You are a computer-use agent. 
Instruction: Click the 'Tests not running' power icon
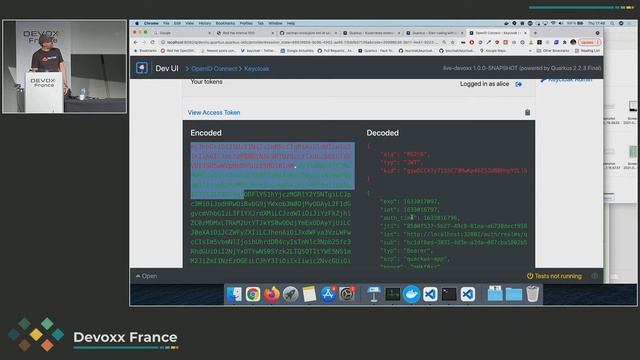pyautogui.click(x=530, y=276)
